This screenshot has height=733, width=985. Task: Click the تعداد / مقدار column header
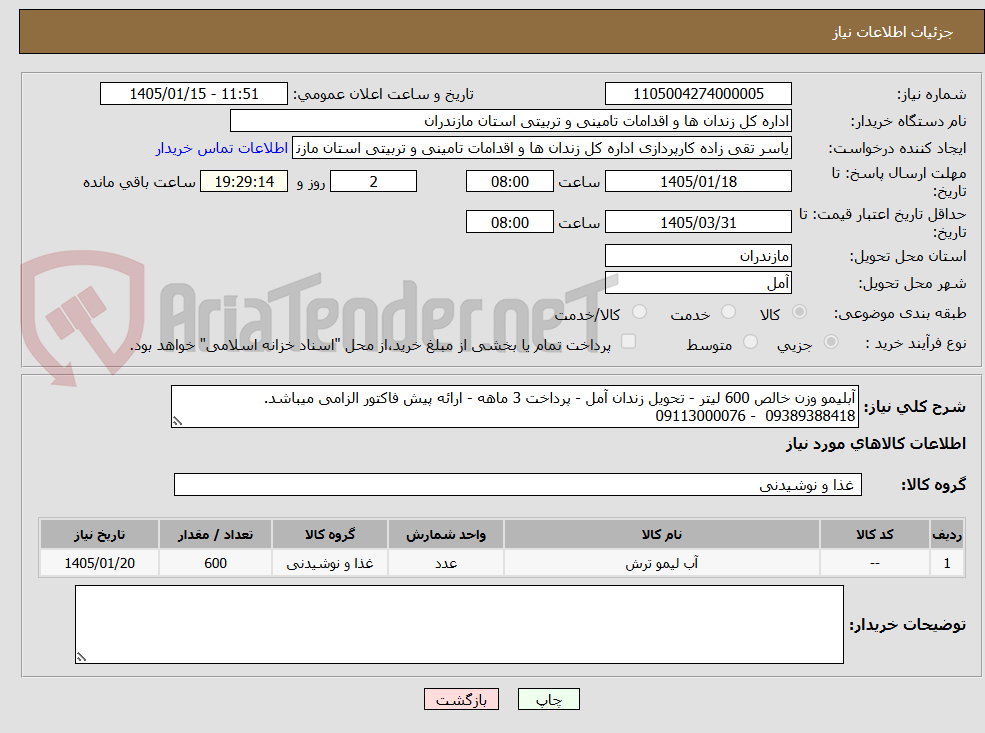pyautogui.click(x=215, y=535)
